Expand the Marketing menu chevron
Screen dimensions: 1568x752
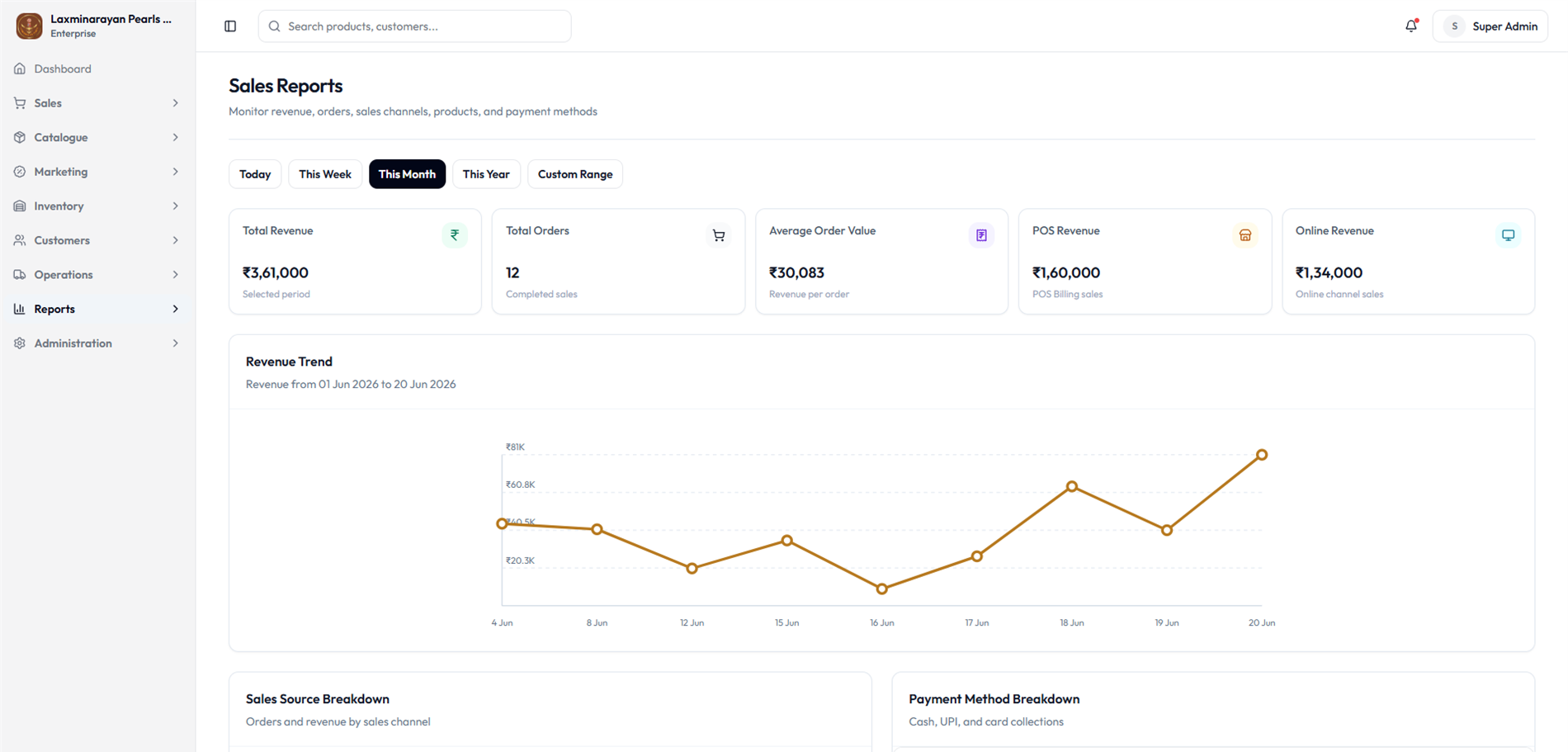tap(175, 172)
